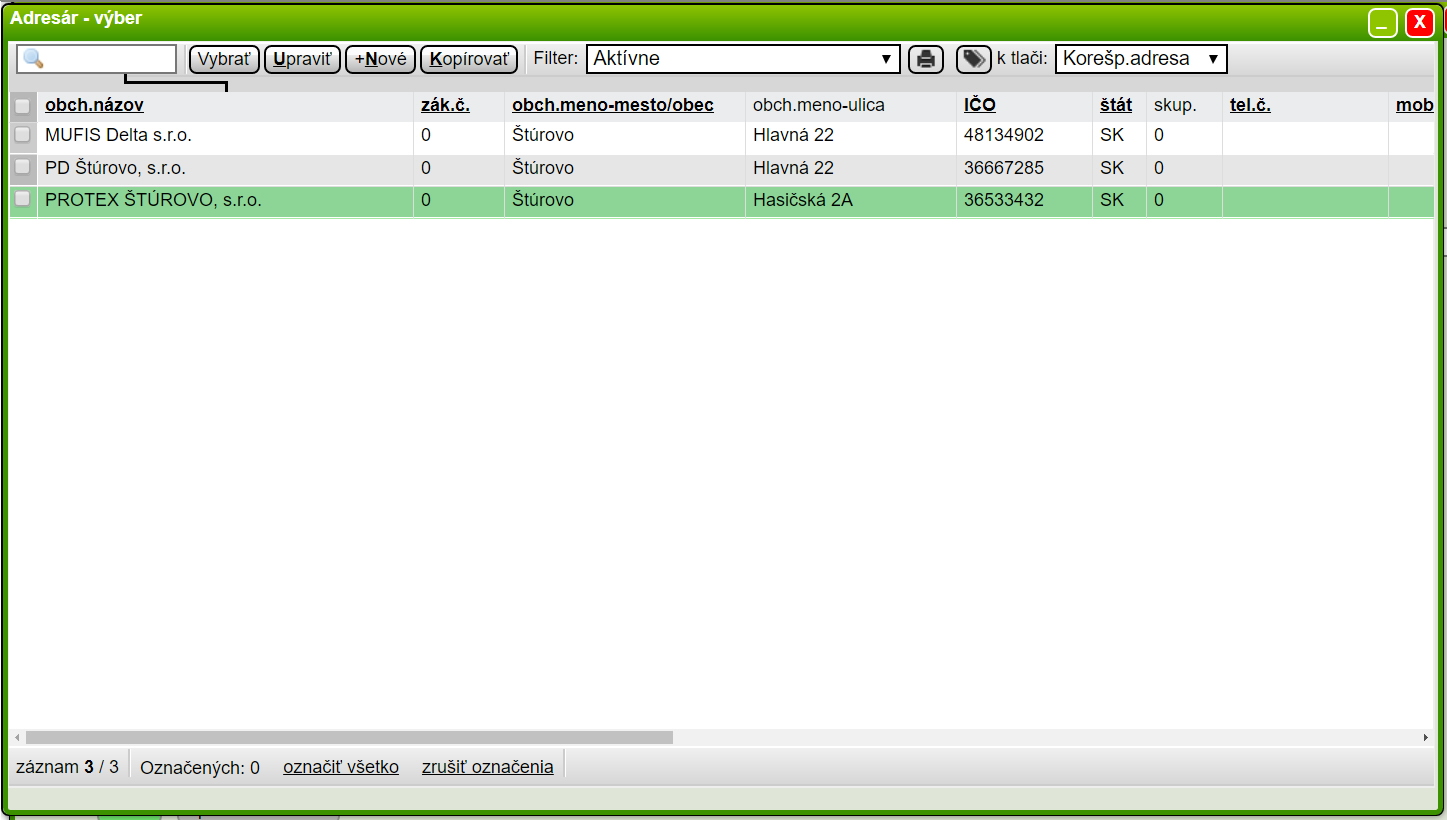Click the zrušiť označenia link
Viewport: 1447px width, 820px height.
488,767
